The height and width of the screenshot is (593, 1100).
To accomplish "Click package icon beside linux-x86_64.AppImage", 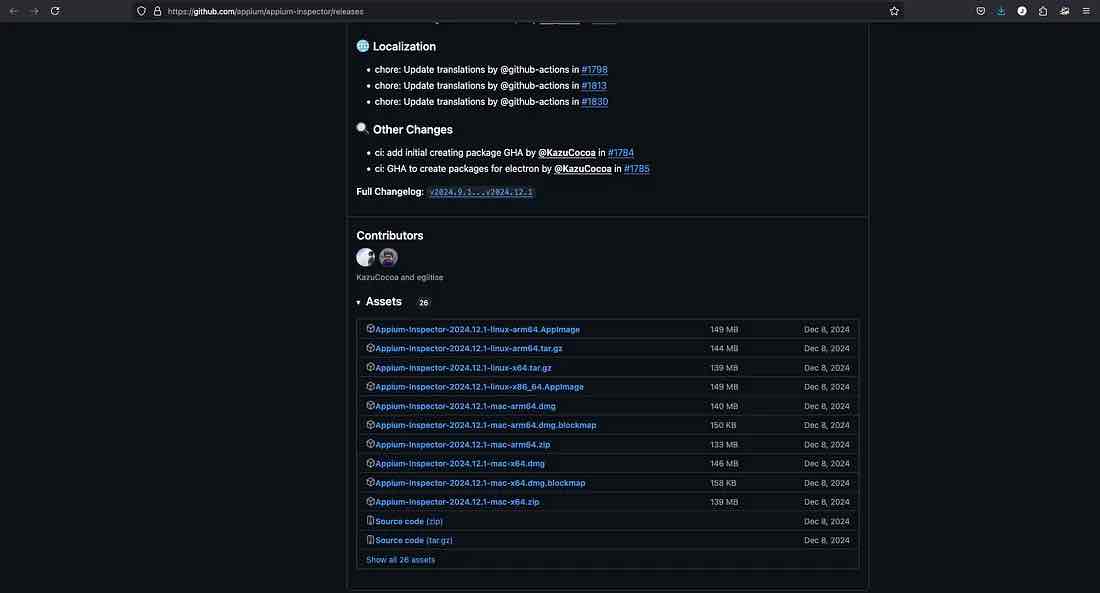I will [370, 386].
